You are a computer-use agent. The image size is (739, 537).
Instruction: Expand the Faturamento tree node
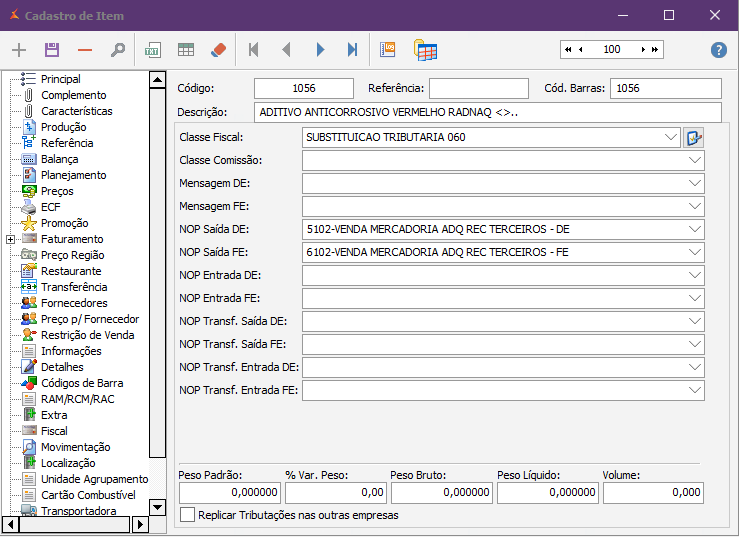coord(10,239)
